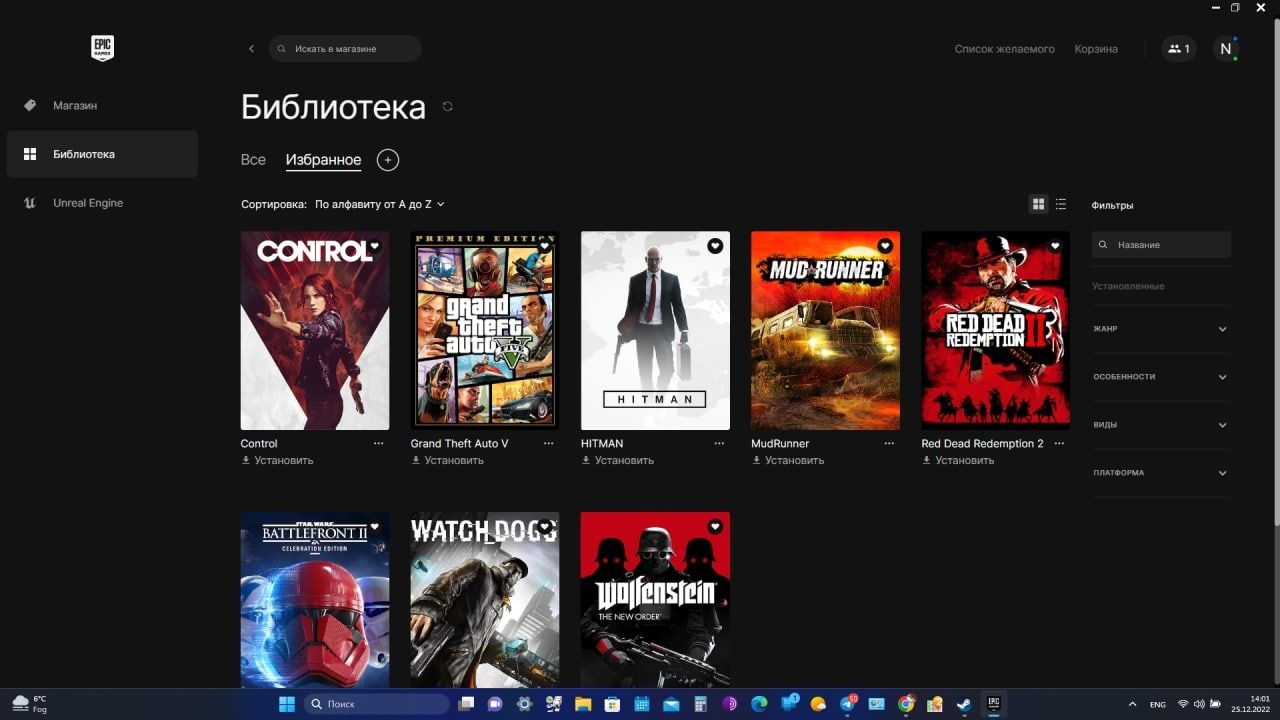This screenshot has height=720, width=1280.
Task: Install Red Dead Redemption 2
Action: point(958,460)
